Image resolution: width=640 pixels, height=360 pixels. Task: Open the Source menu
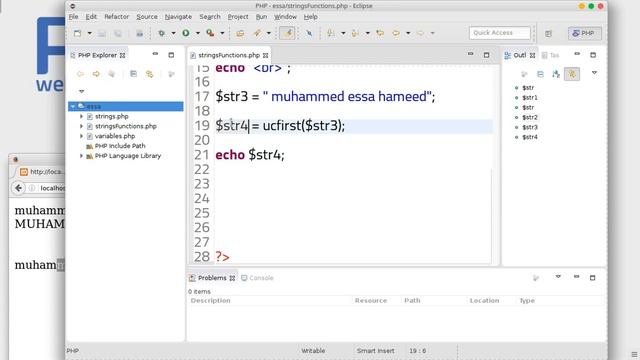tap(147, 17)
